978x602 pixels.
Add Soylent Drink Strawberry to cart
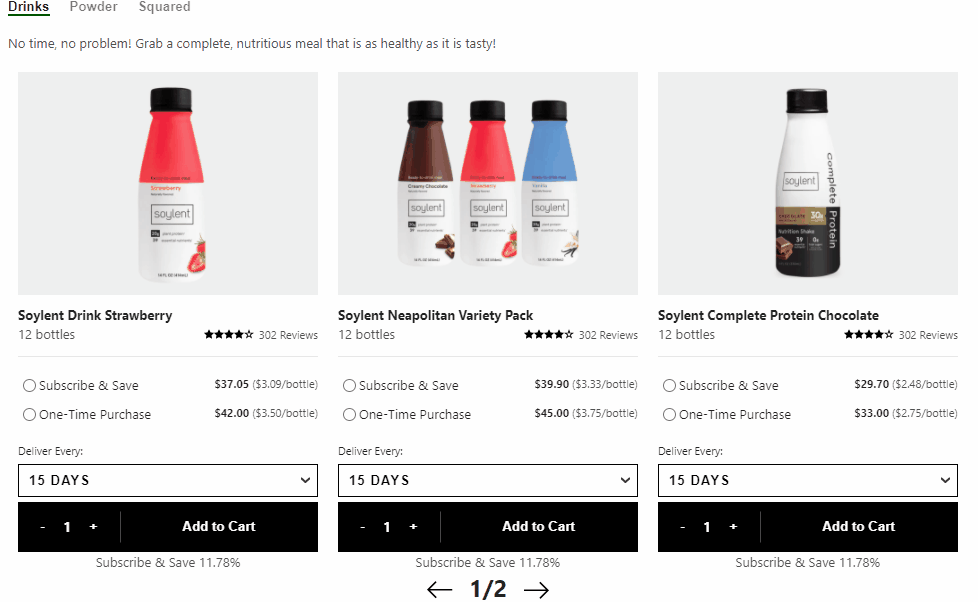pos(219,527)
